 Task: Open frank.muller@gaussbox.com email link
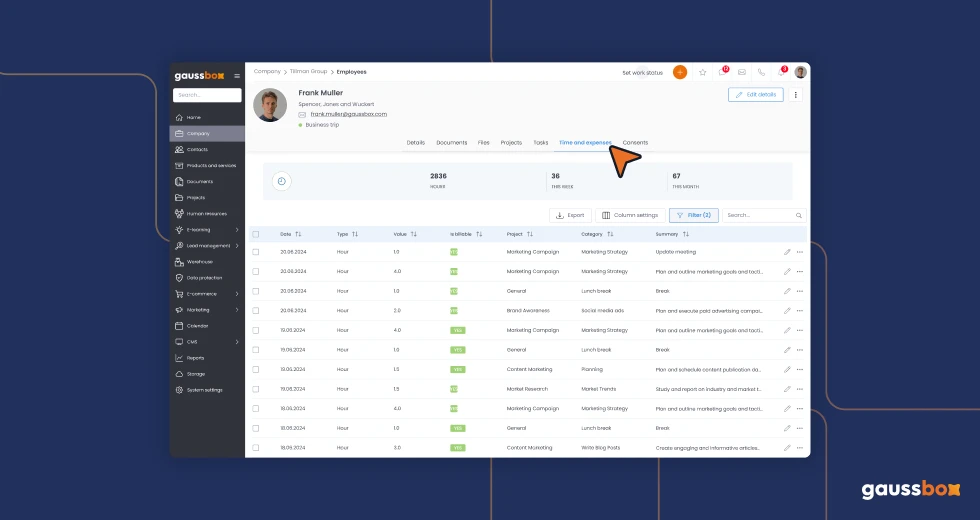[348, 114]
